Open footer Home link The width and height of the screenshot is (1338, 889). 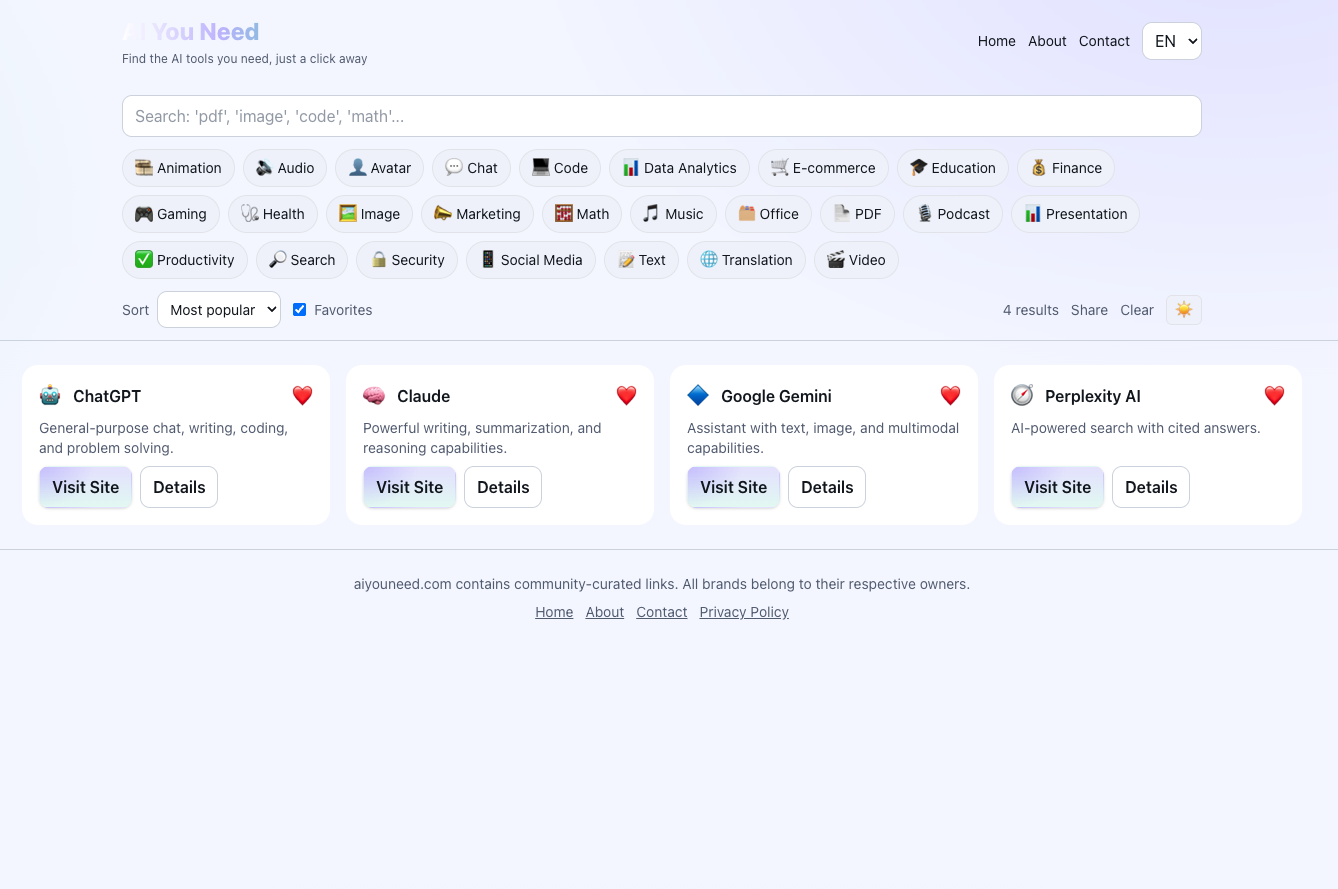click(554, 612)
